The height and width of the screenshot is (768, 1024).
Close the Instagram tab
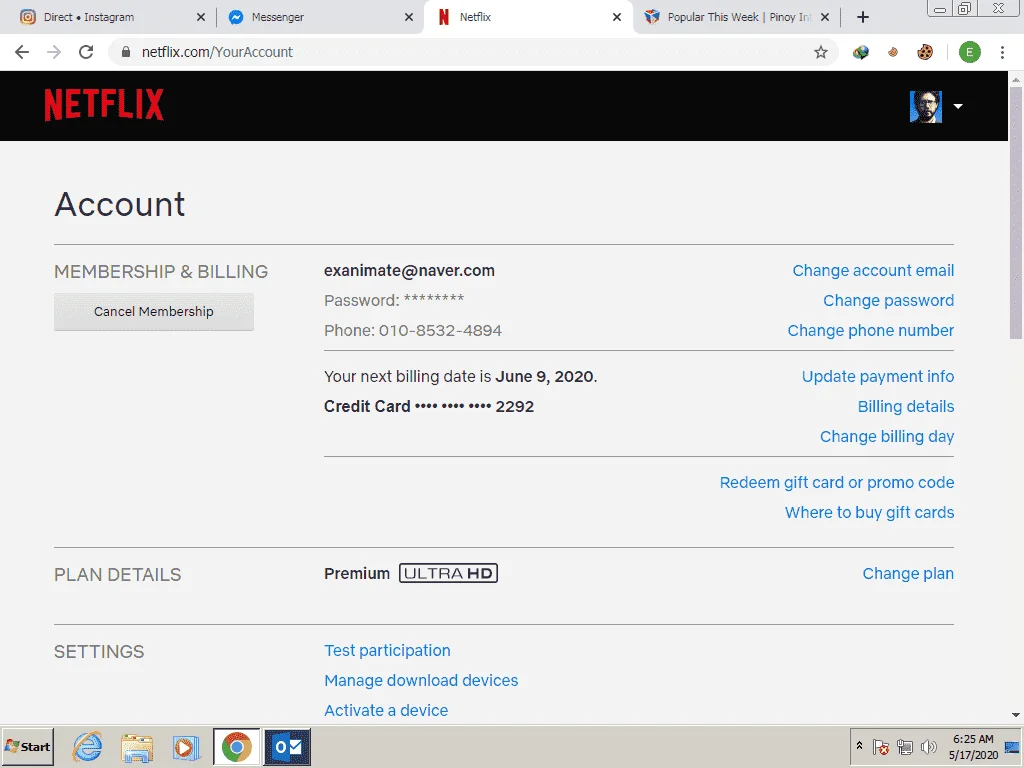click(x=200, y=17)
